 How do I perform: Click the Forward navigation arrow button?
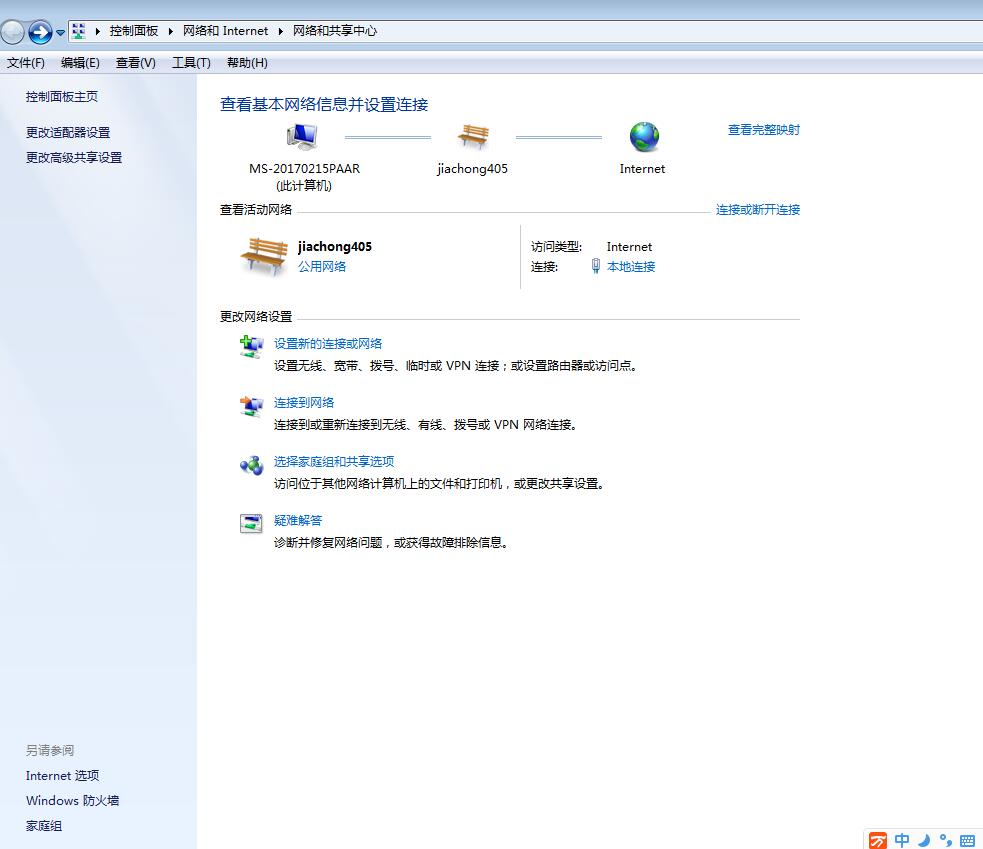point(40,32)
